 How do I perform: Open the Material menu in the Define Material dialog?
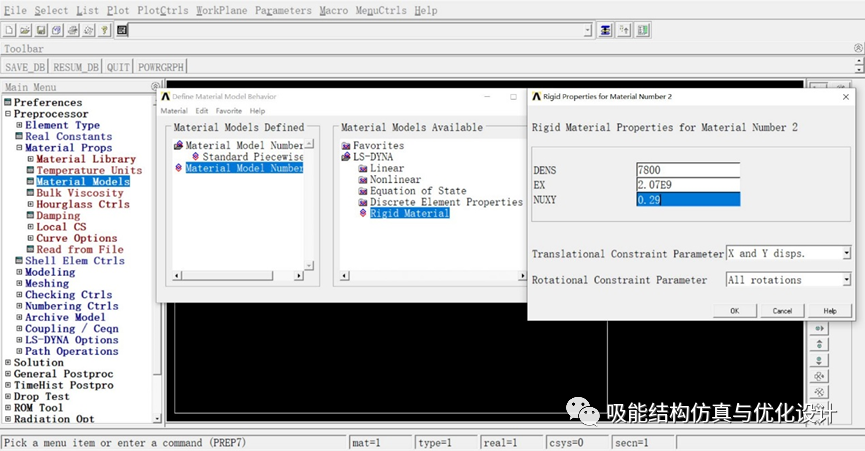coord(174,111)
